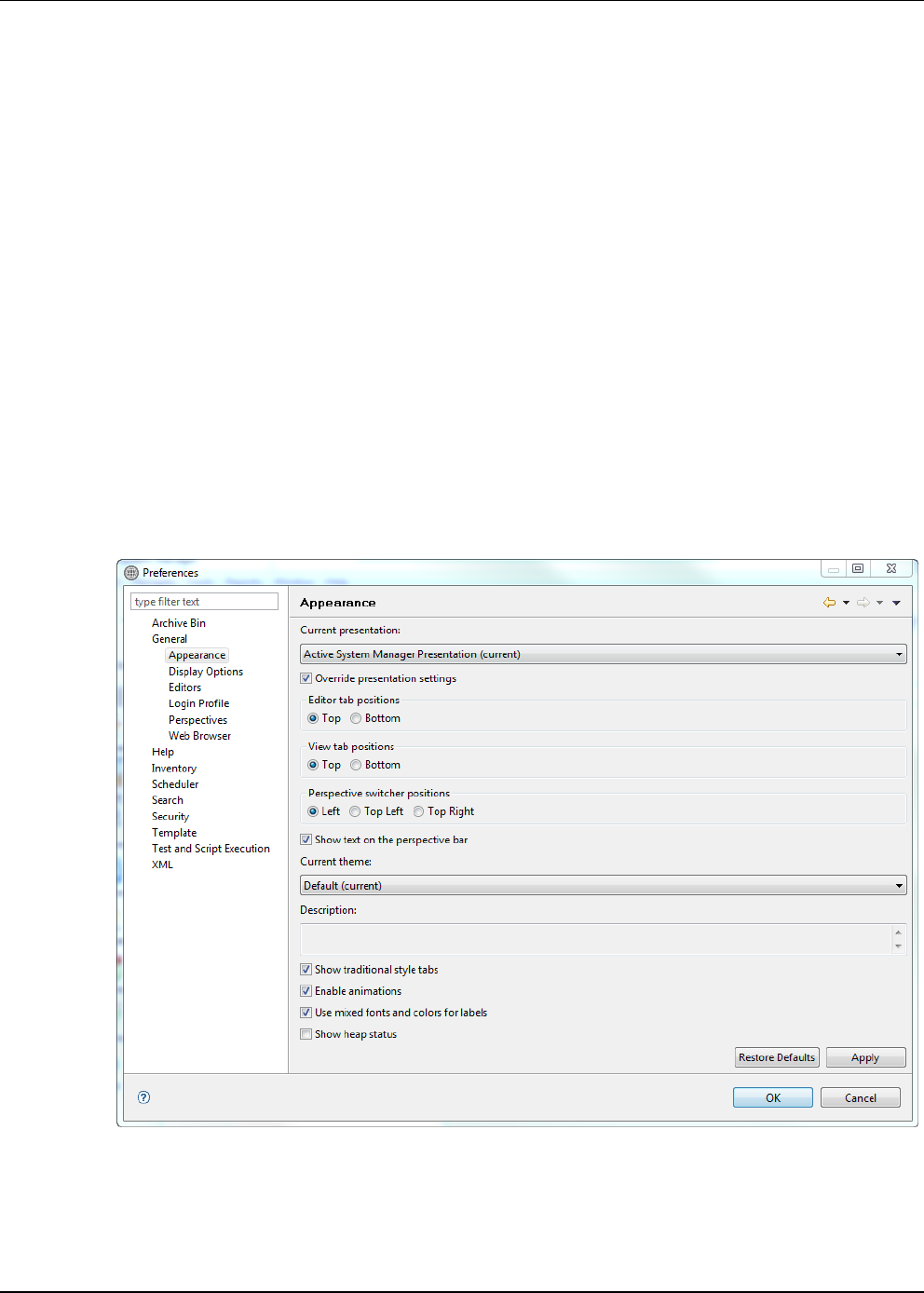Image resolution: width=924 pixels, height=1293 pixels.
Task: Close the Preferences window
Action: 891,568
